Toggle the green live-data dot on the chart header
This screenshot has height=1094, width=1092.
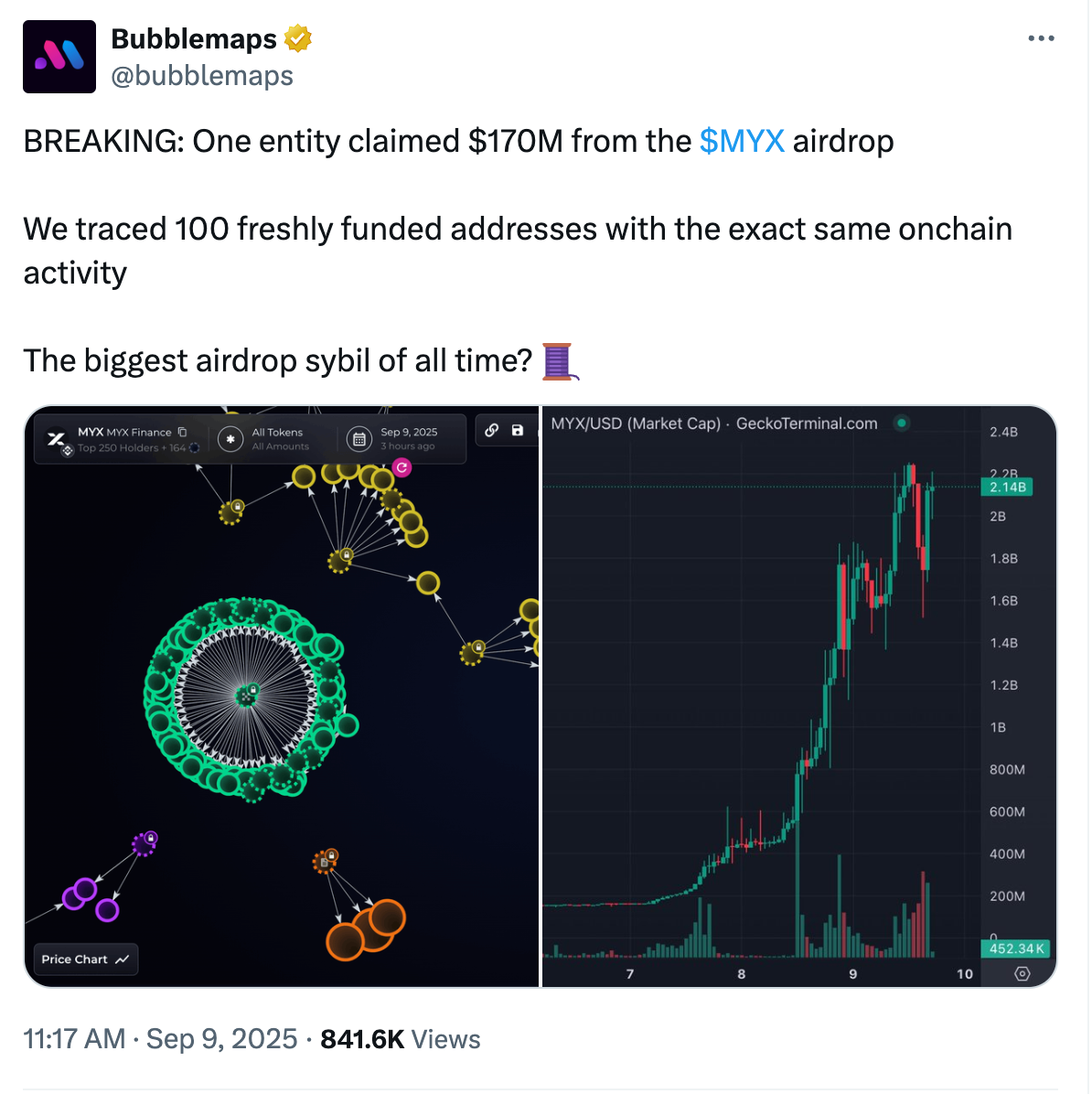902,424
